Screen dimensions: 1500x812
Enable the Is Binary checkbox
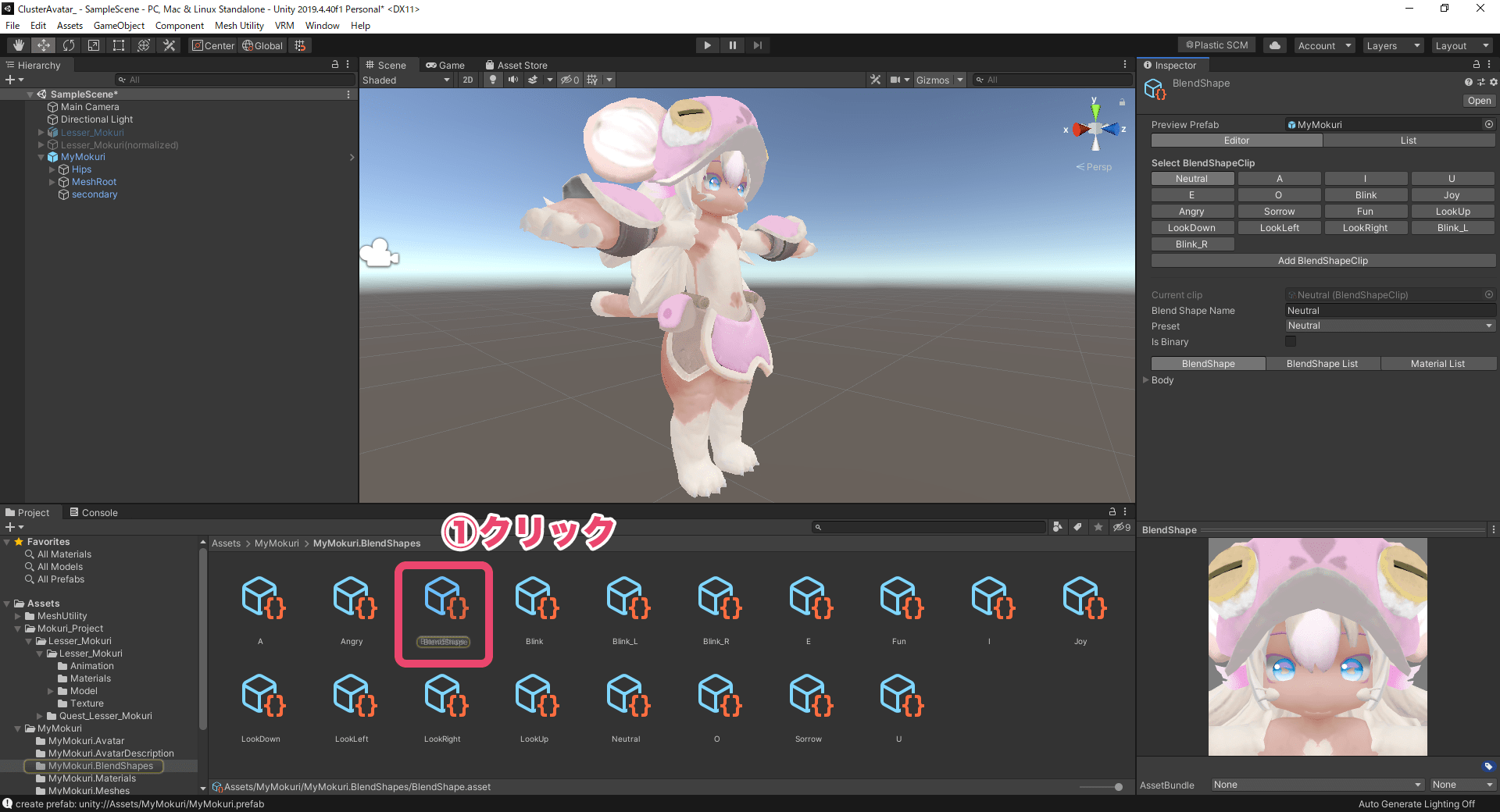point(1291,341)
